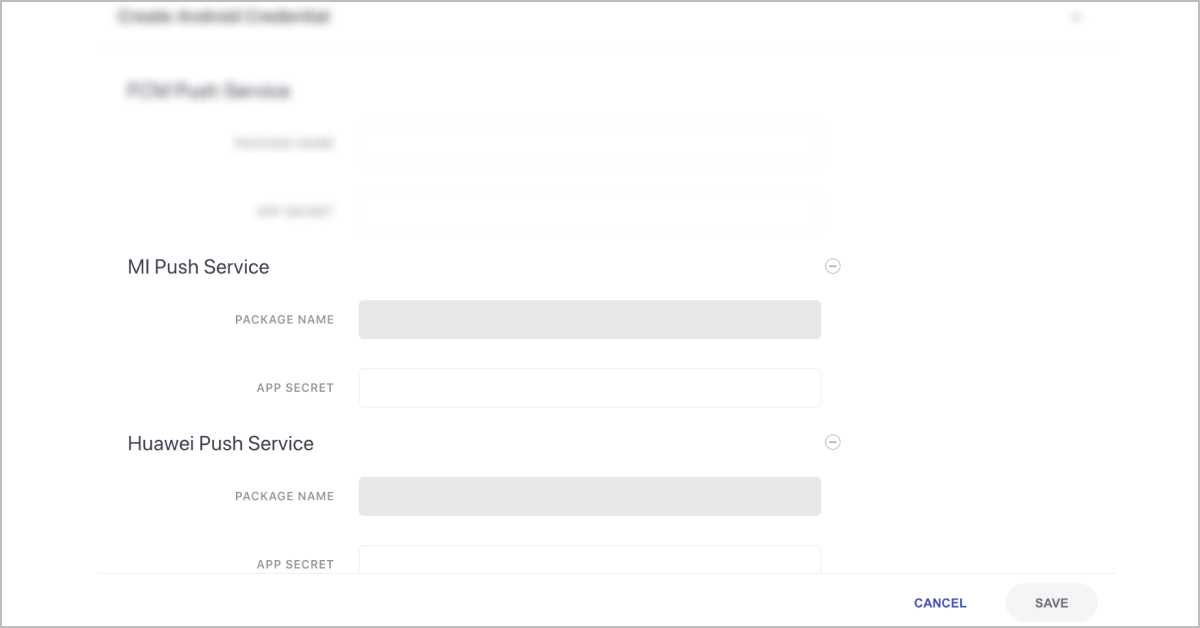The width and height of the screenshot is (1200, 628).
Task: Collapse the MI Push Service section
Action: click(x=832, y=266)
